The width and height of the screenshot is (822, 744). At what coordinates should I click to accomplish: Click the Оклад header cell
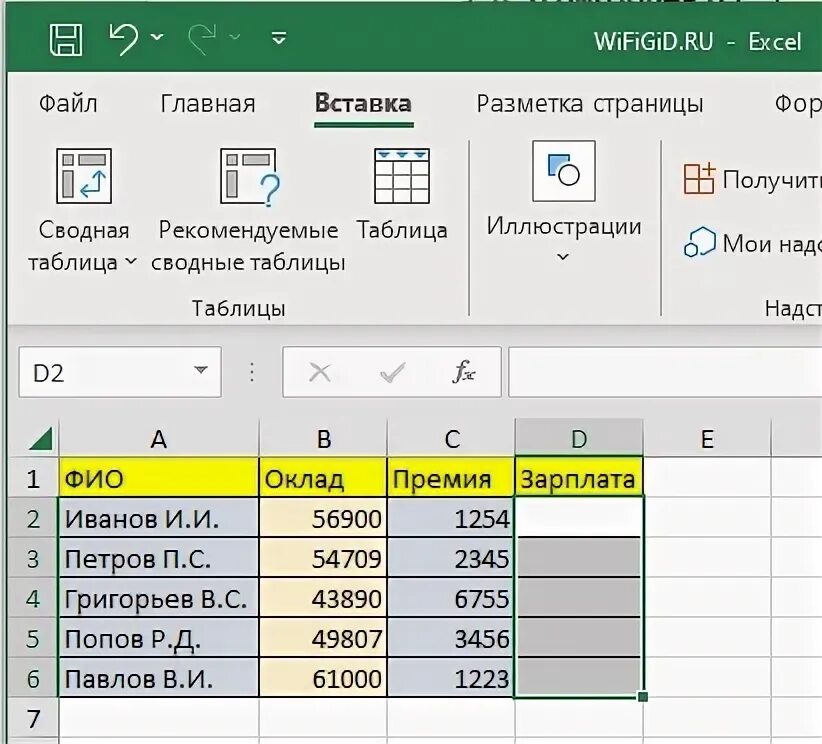click(x=323, y=478)
